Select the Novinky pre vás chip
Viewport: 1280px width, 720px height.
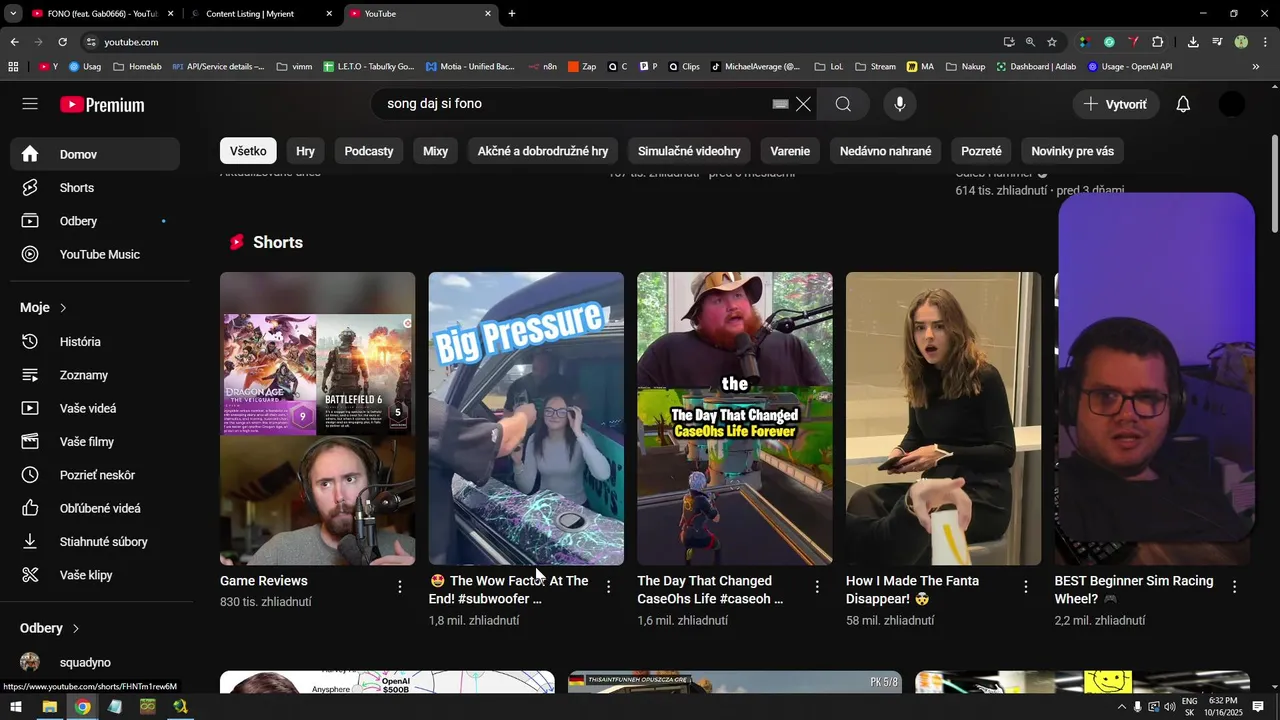1072,151
